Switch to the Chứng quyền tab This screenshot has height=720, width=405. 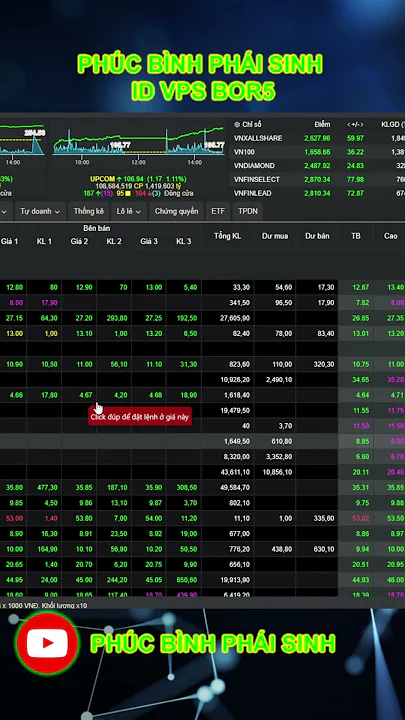point(176,211)
